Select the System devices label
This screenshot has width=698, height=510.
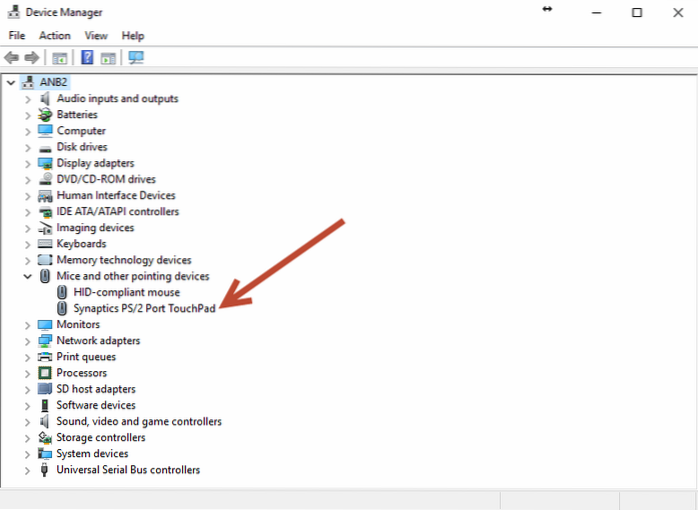pyautogui.click(x=92, y=453)
